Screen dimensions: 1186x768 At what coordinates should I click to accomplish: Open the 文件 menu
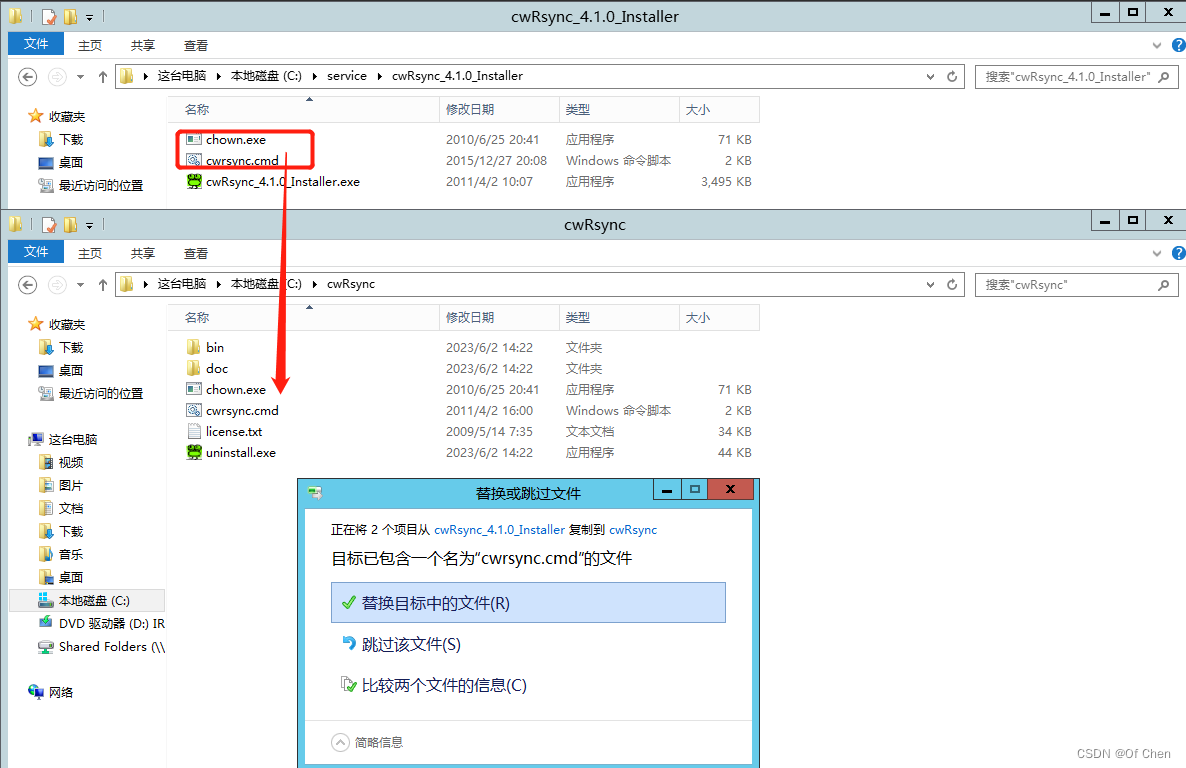[35, 44]
